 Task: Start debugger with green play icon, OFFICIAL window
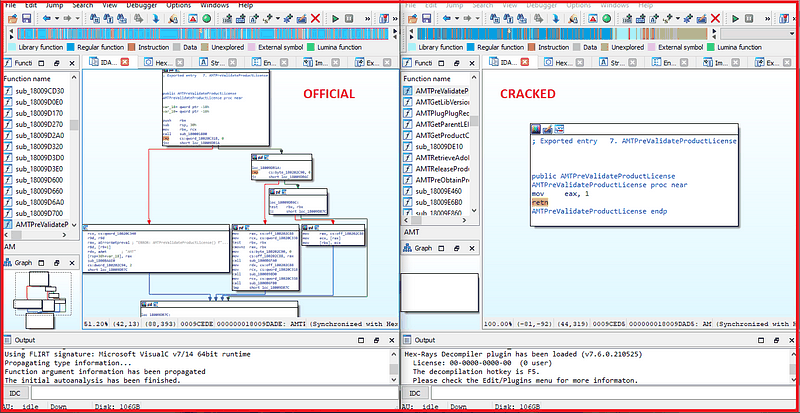335,19
